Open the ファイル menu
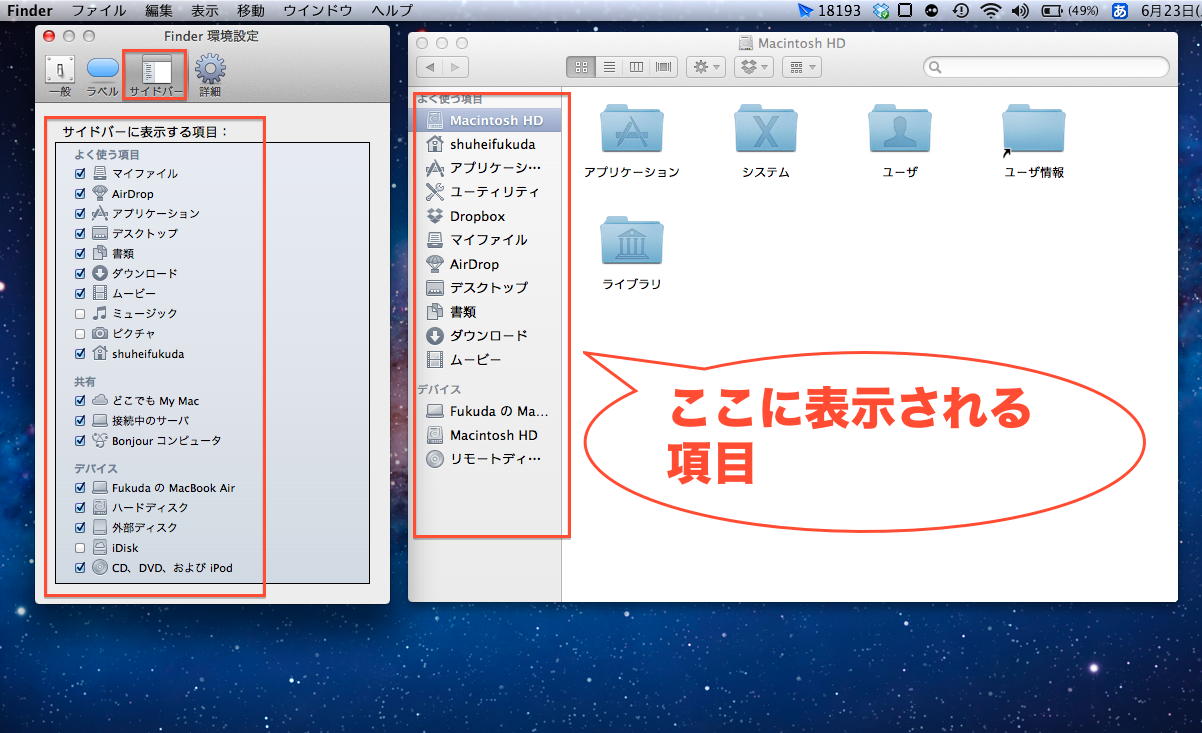The height and width of the screenshot is (733, 1202). (x=99, y=10)
